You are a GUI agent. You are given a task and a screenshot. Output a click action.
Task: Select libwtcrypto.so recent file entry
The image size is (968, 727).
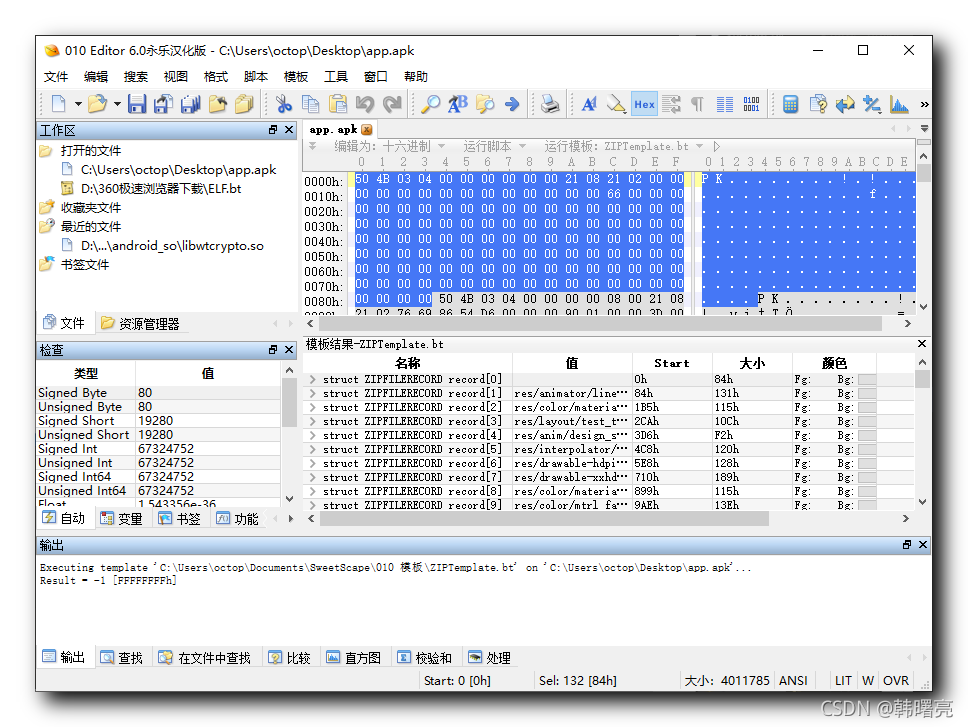[172, 246]
